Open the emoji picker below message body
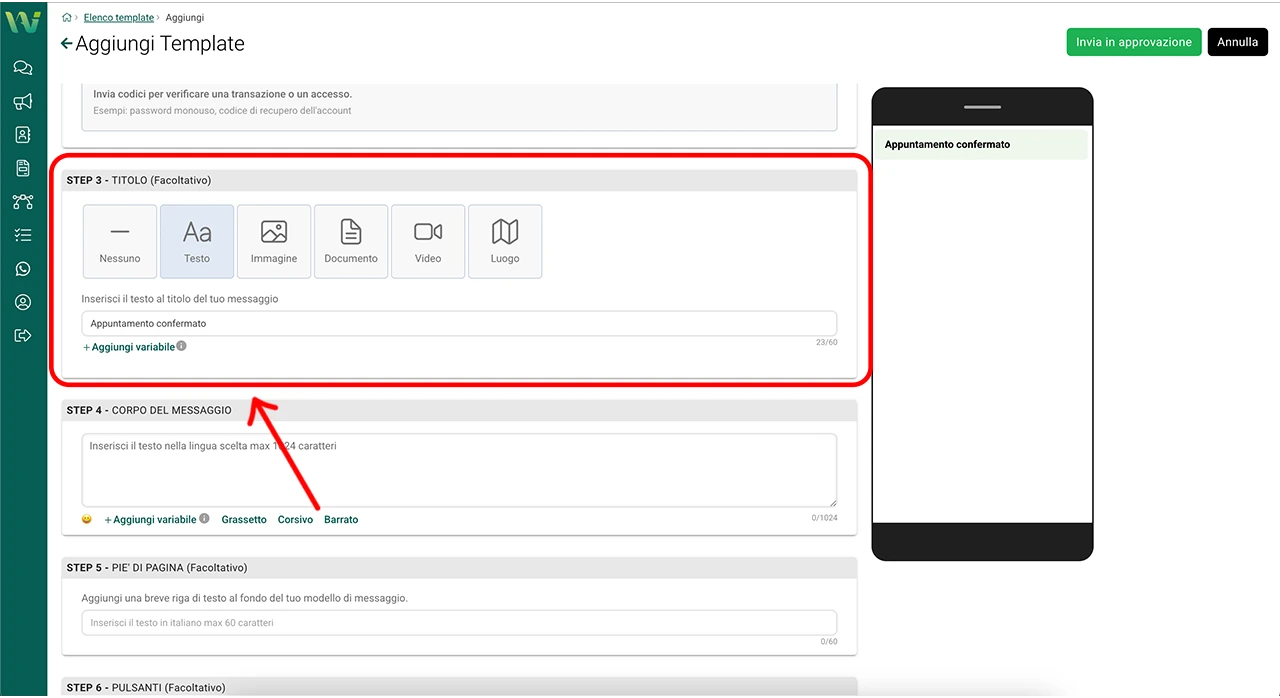The height and width of the screenshot is (698, 1280). 87,520
